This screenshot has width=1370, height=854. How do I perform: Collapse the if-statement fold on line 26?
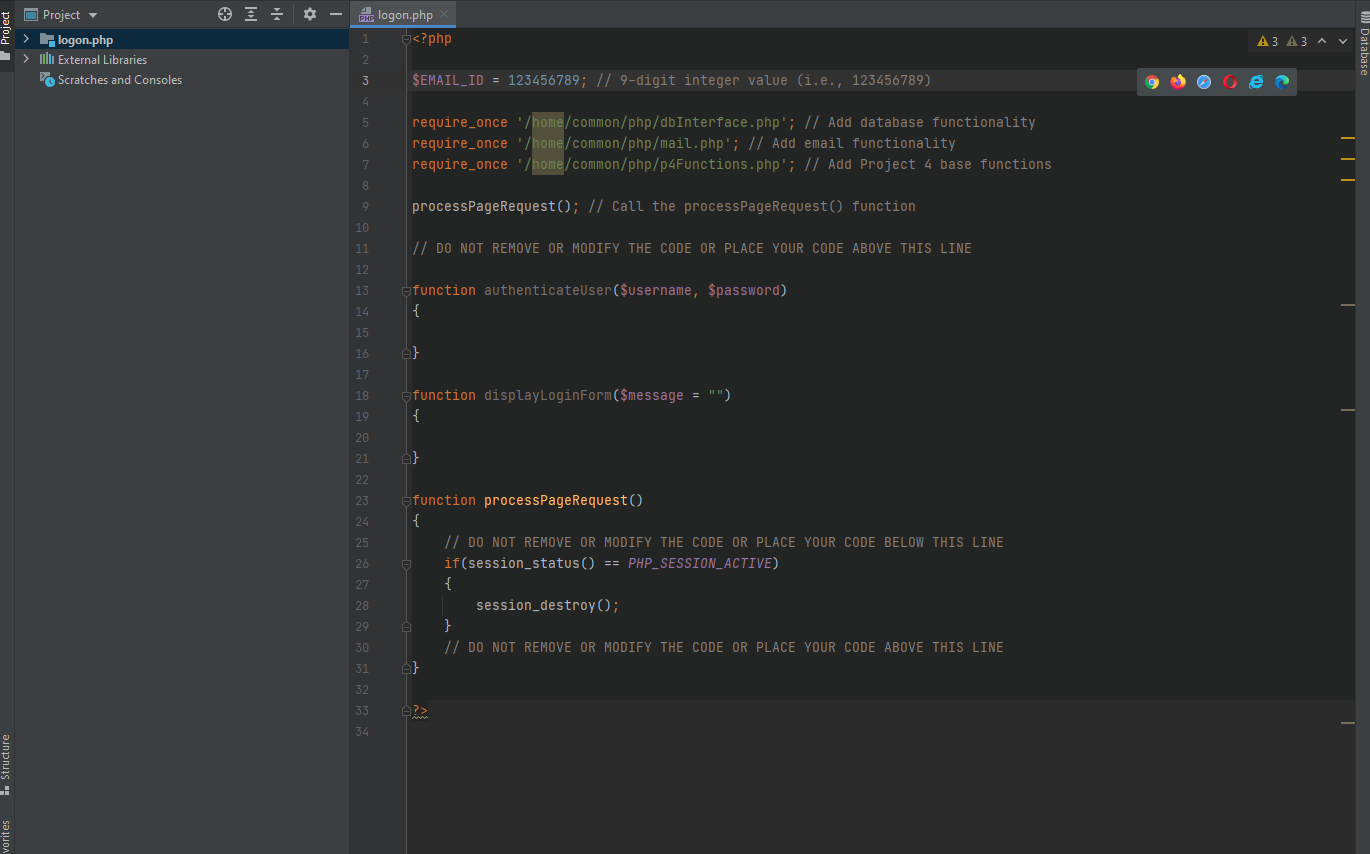tap(405, 564)
